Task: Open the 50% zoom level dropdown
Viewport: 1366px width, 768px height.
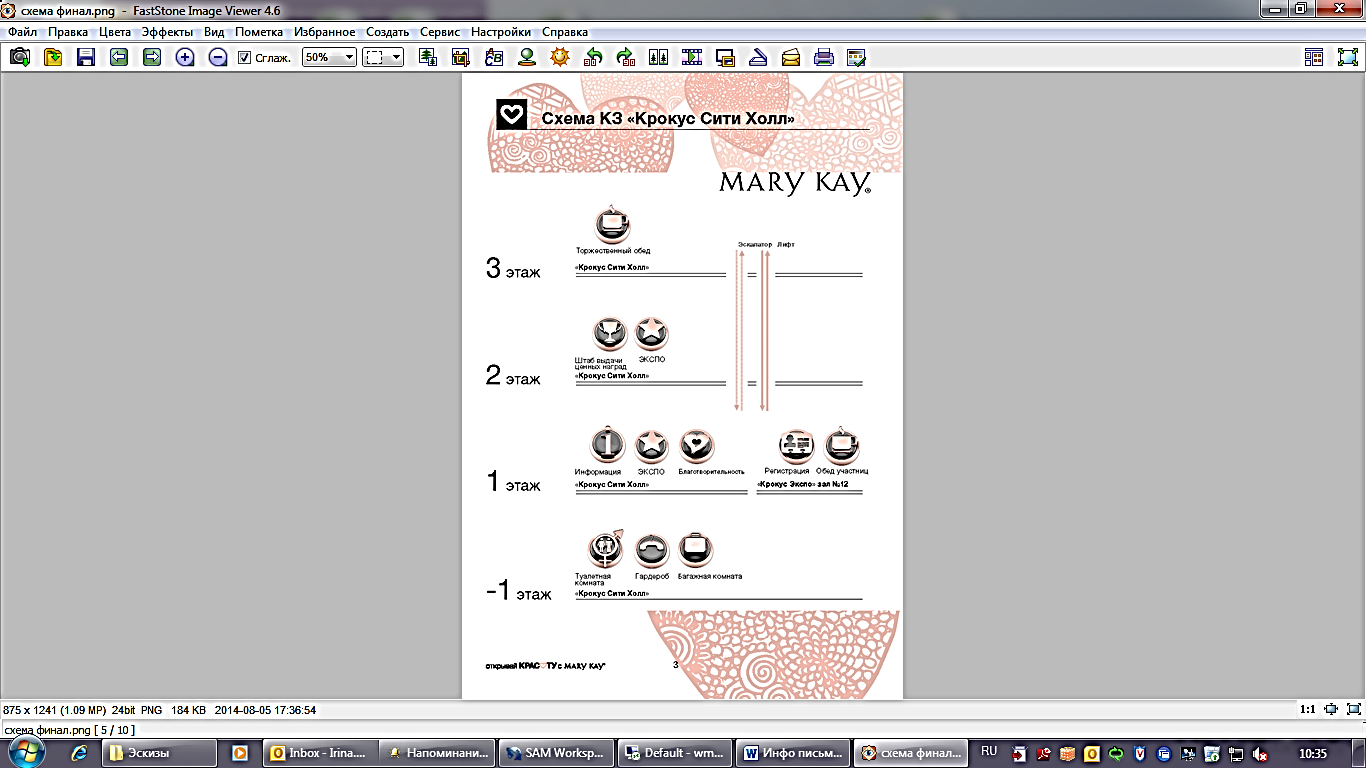Action: tap(329, 58)
